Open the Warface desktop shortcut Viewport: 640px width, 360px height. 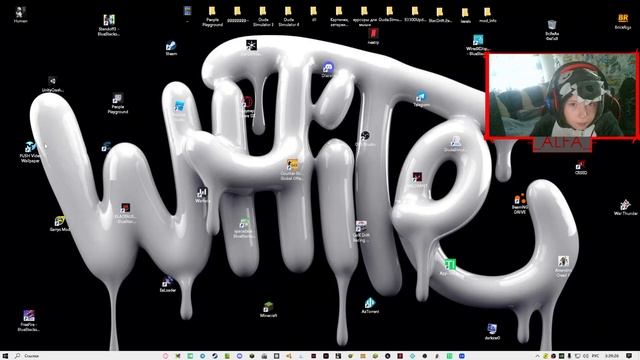[x=202, y=195]
